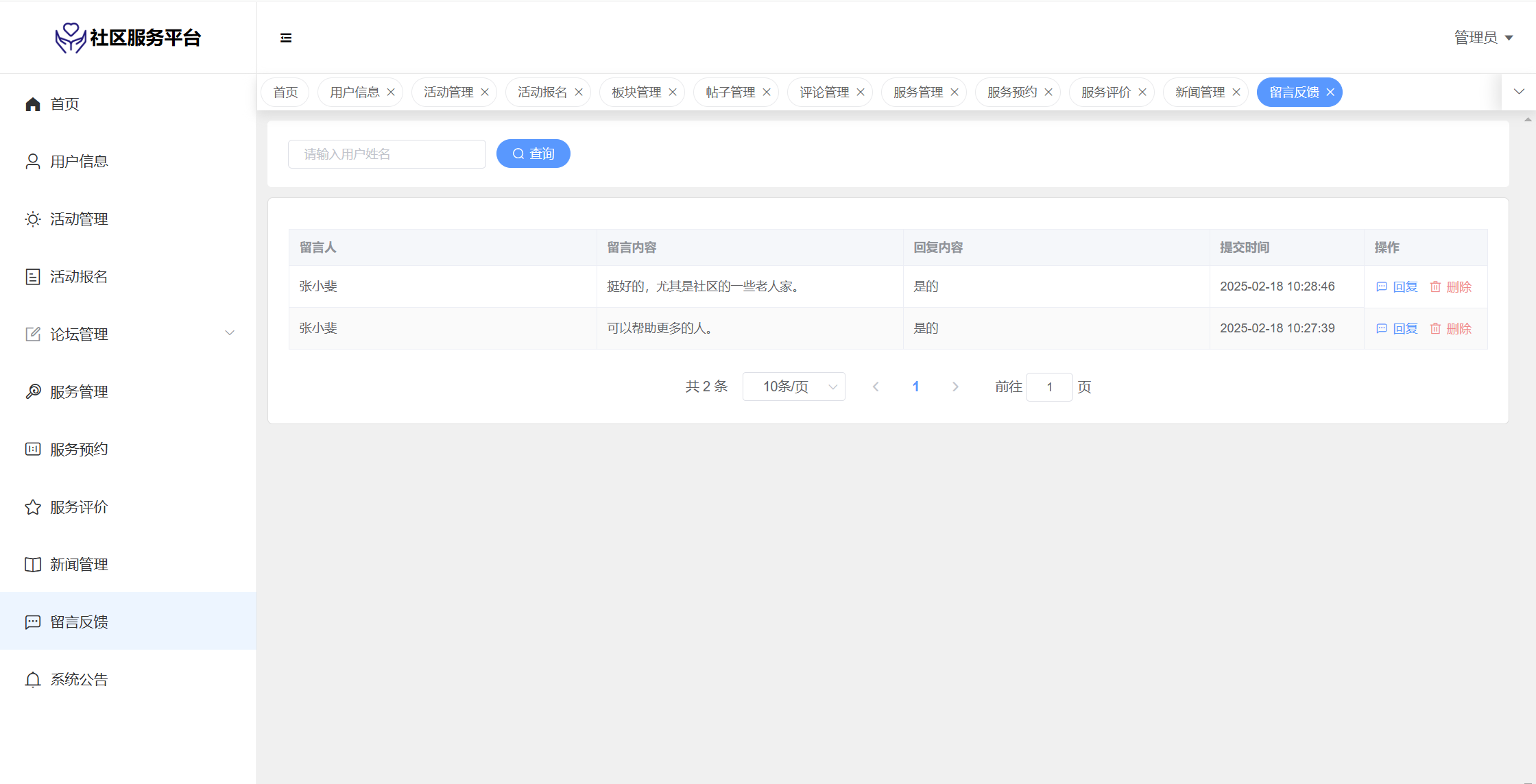Click the 系统公告 bell icon
This screenshot has height=784, width=1536.
33,680
